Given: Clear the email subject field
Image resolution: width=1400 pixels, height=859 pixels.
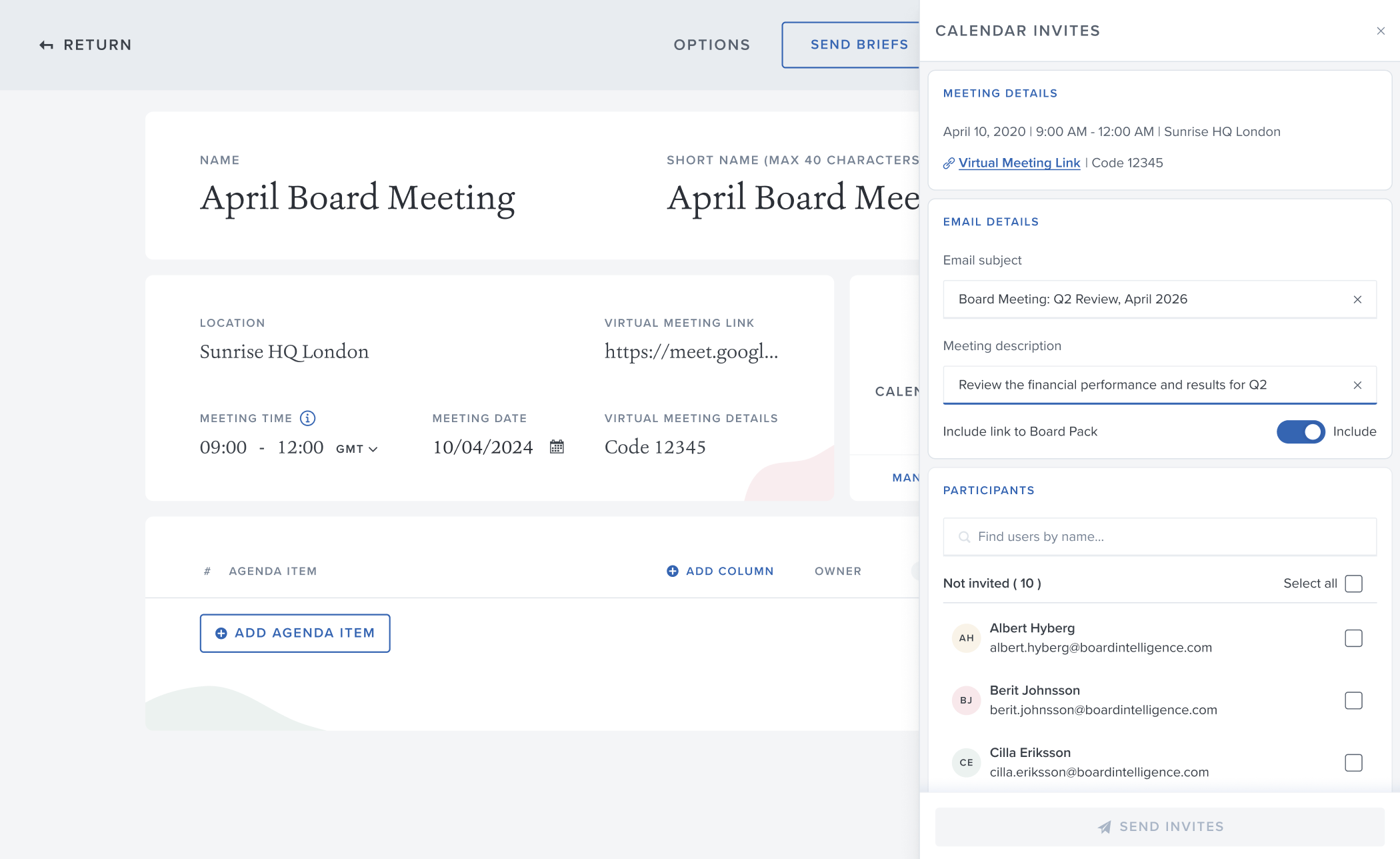Looking at the screenshot, I should (1357, 299).
